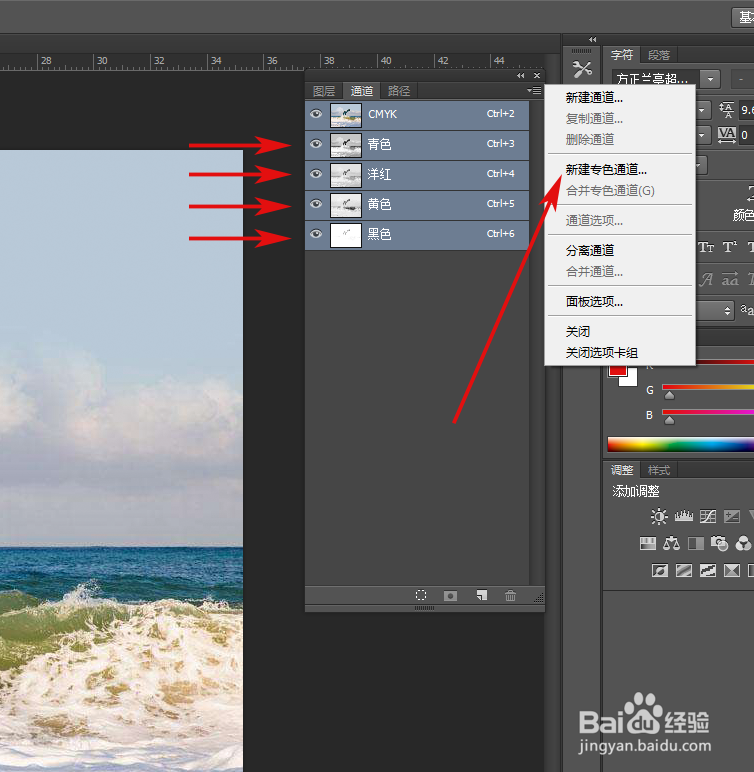754x772 pixels.
Task: Open dropdown left of VA tracking icon
Action: (x=703, y=134)
